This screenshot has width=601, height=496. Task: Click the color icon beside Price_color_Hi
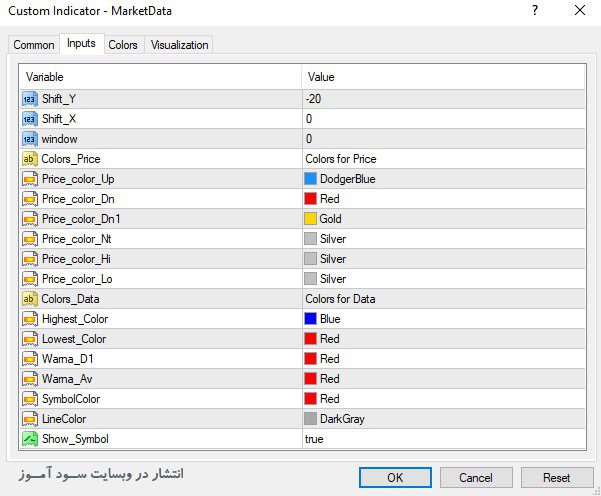(30, 259)
